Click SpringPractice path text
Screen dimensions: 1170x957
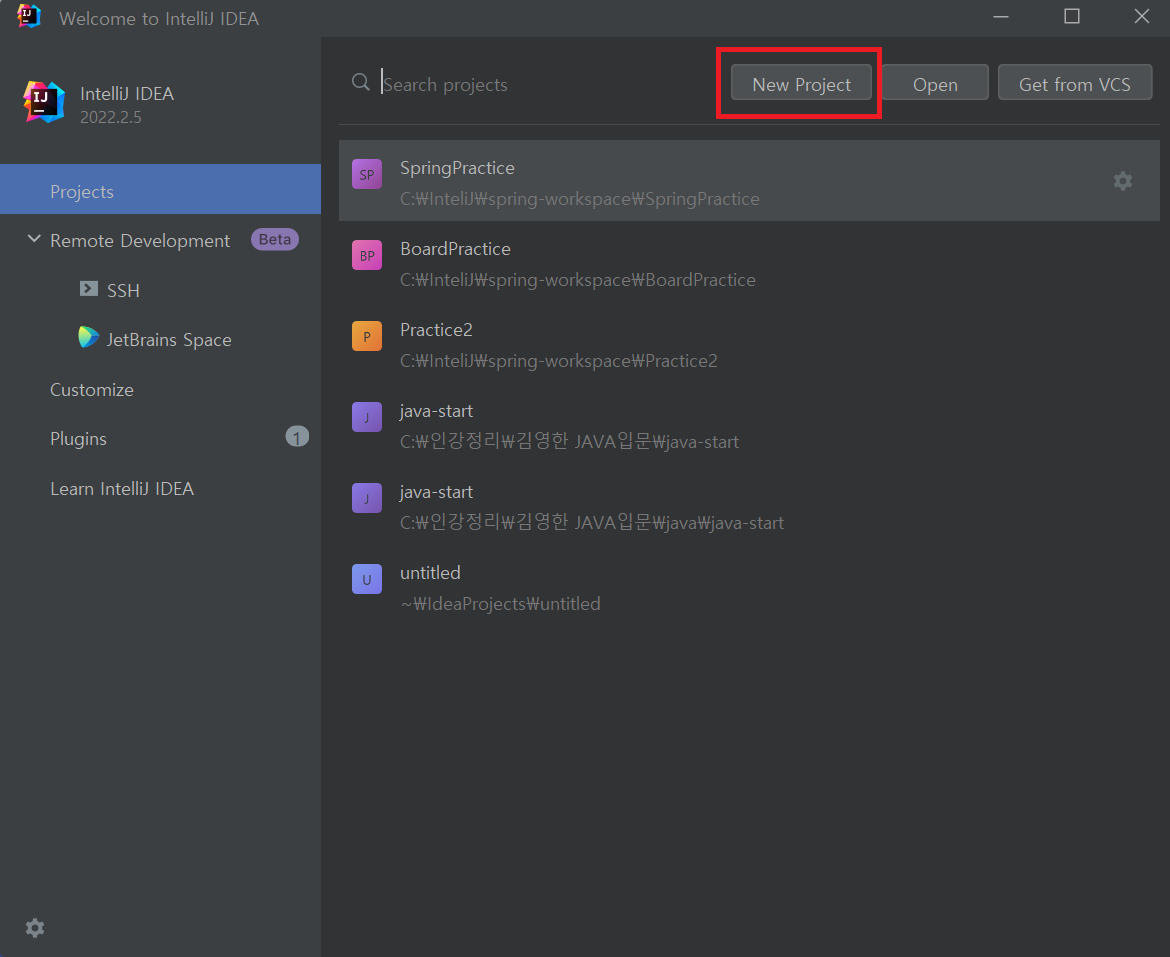[x=580, y=199]
